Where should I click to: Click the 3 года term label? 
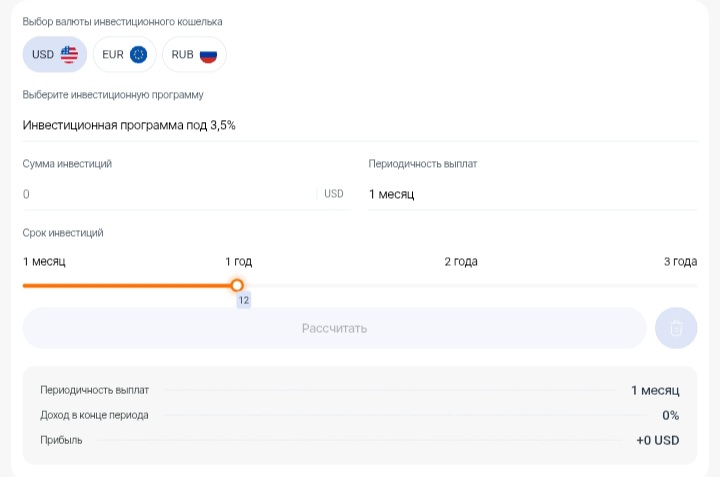point(680,262)
